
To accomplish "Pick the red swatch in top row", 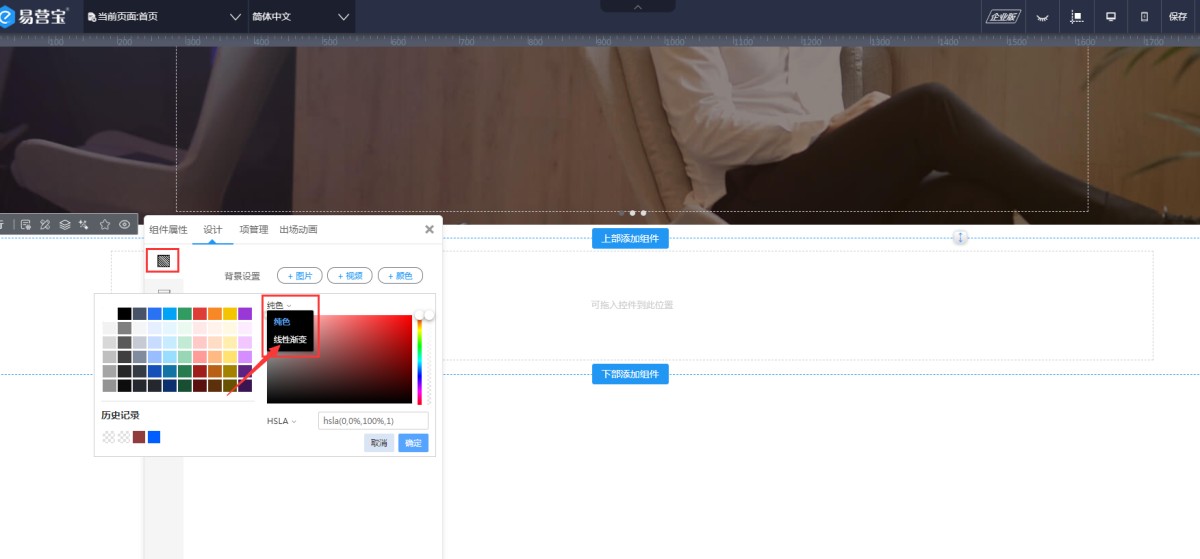I will [199, 314].
